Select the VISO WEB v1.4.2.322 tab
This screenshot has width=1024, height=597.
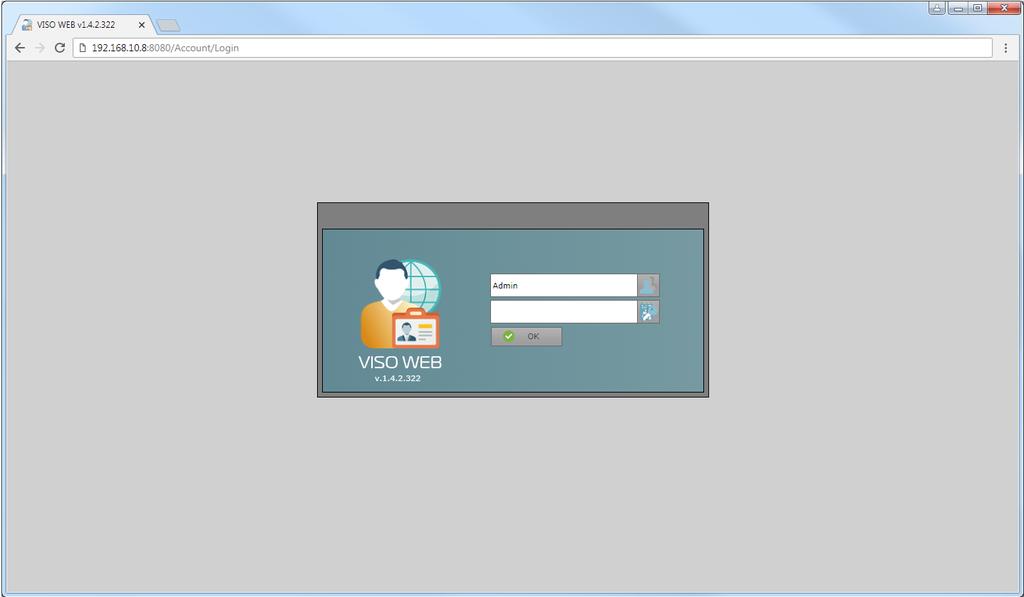coord(83,25)
